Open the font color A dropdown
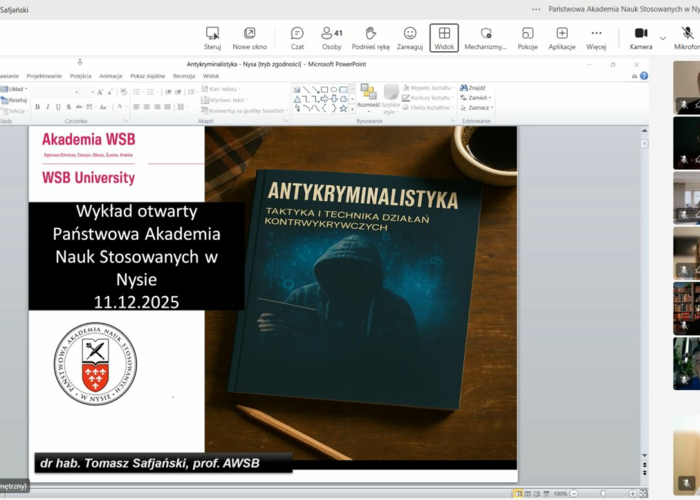This screenshot has height=500, width=700. tap(121, 107)
